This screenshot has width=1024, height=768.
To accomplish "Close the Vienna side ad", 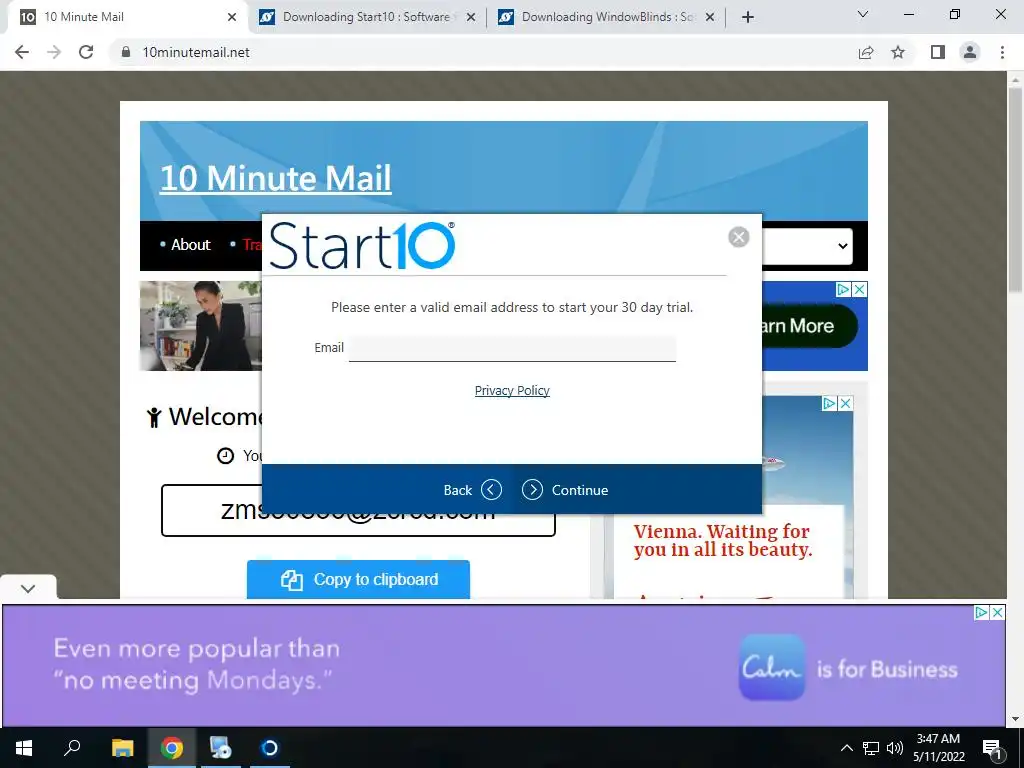I will coord(845,404).
